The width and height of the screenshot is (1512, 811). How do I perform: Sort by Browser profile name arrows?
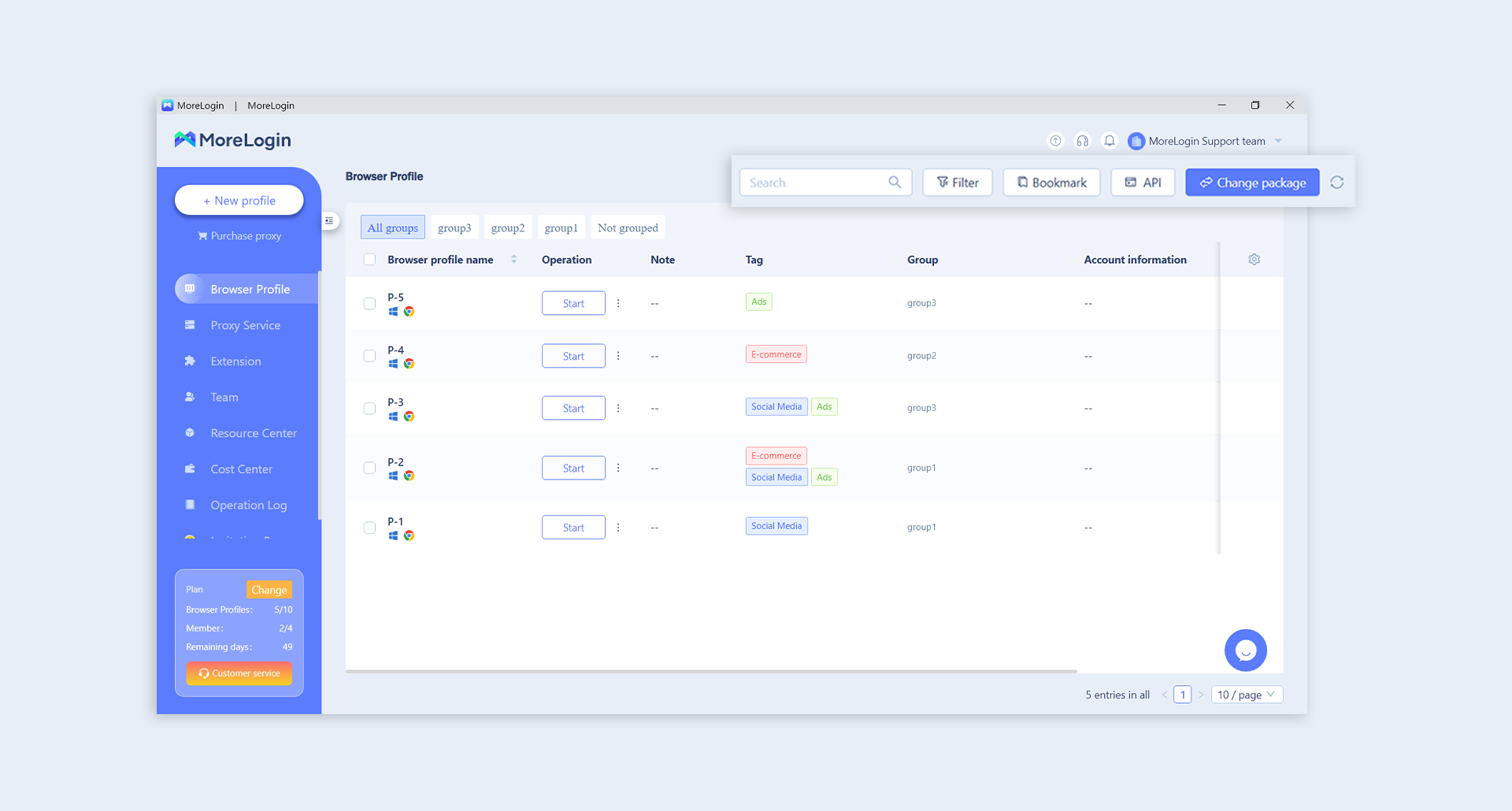pyautogui.click(x=513, y=259)
